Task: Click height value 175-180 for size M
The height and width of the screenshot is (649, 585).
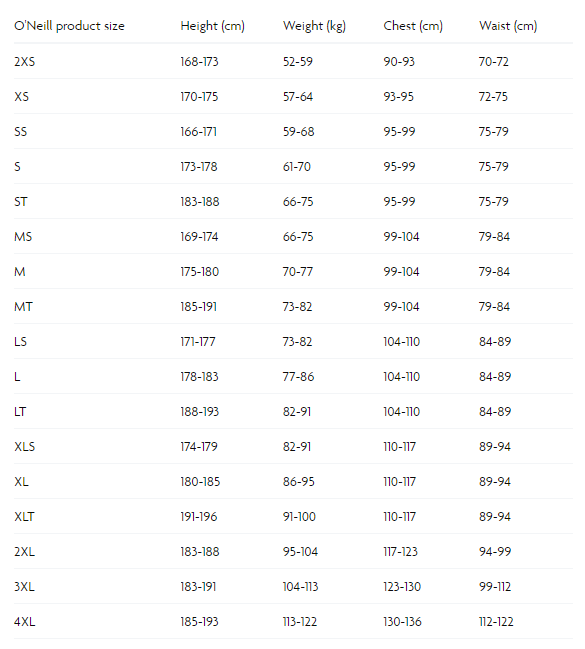Action: [x=200, y=272]
